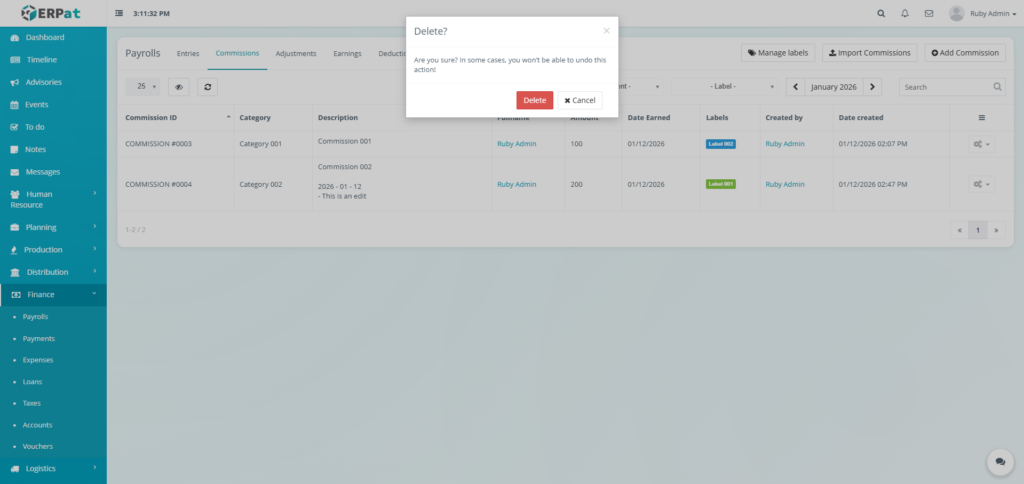Open the chat bubble widget
Viewport: 1024px width, 484px height.
[x=1000, y=462]
